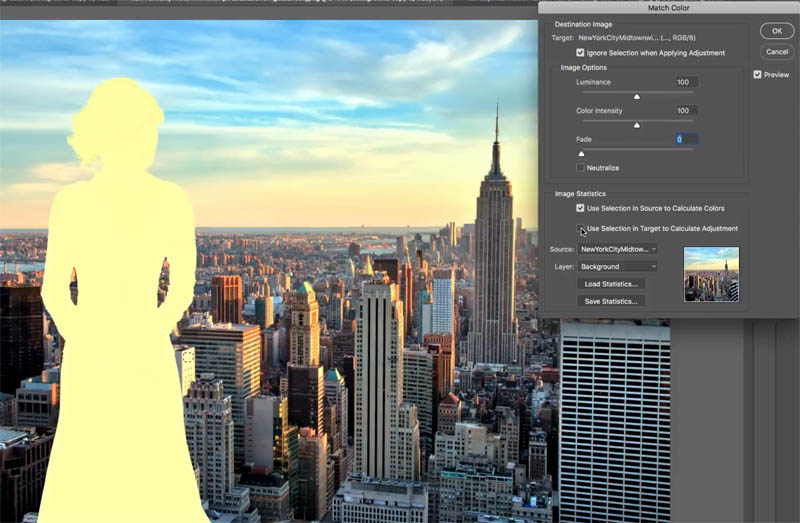Click the Match Color dialog title bar
This screenshot has width=800, height=523.
(x=669, y=8)
